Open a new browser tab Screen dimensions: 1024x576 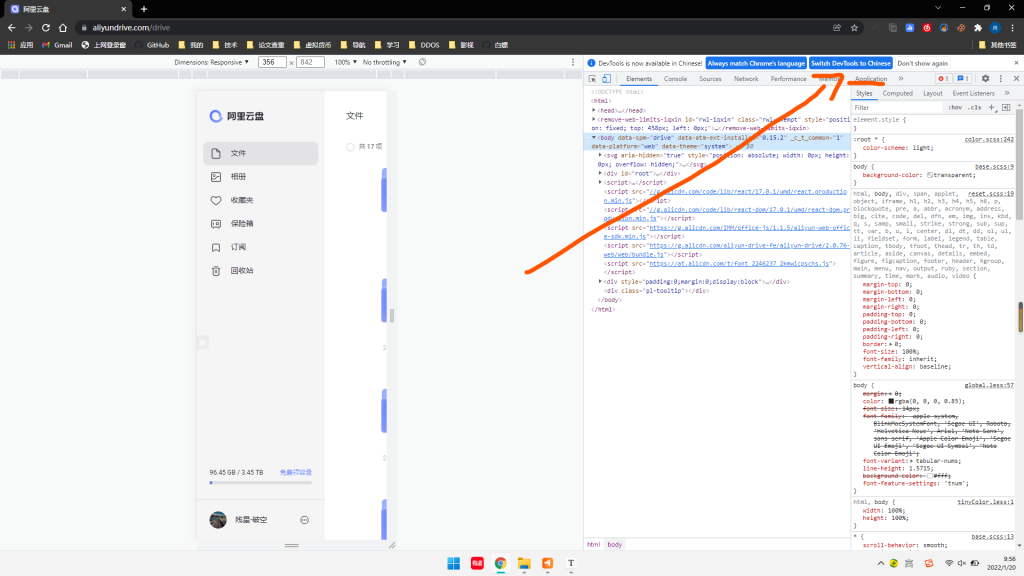(x=144, y=9)
